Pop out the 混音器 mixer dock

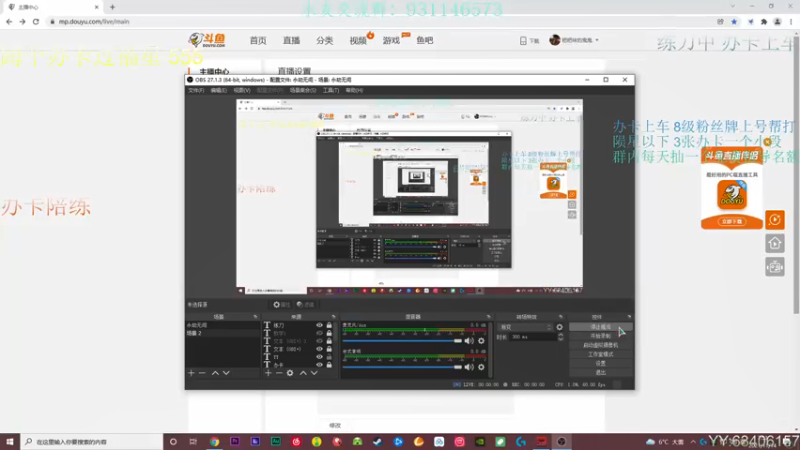pos(488,317)
